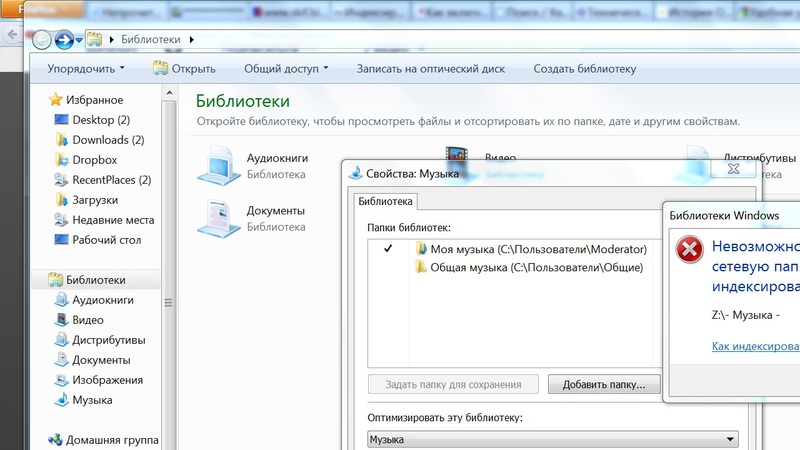Open the Общий доступ dropdown
Screen dimensions: 800x450
[x=286, y=68]
